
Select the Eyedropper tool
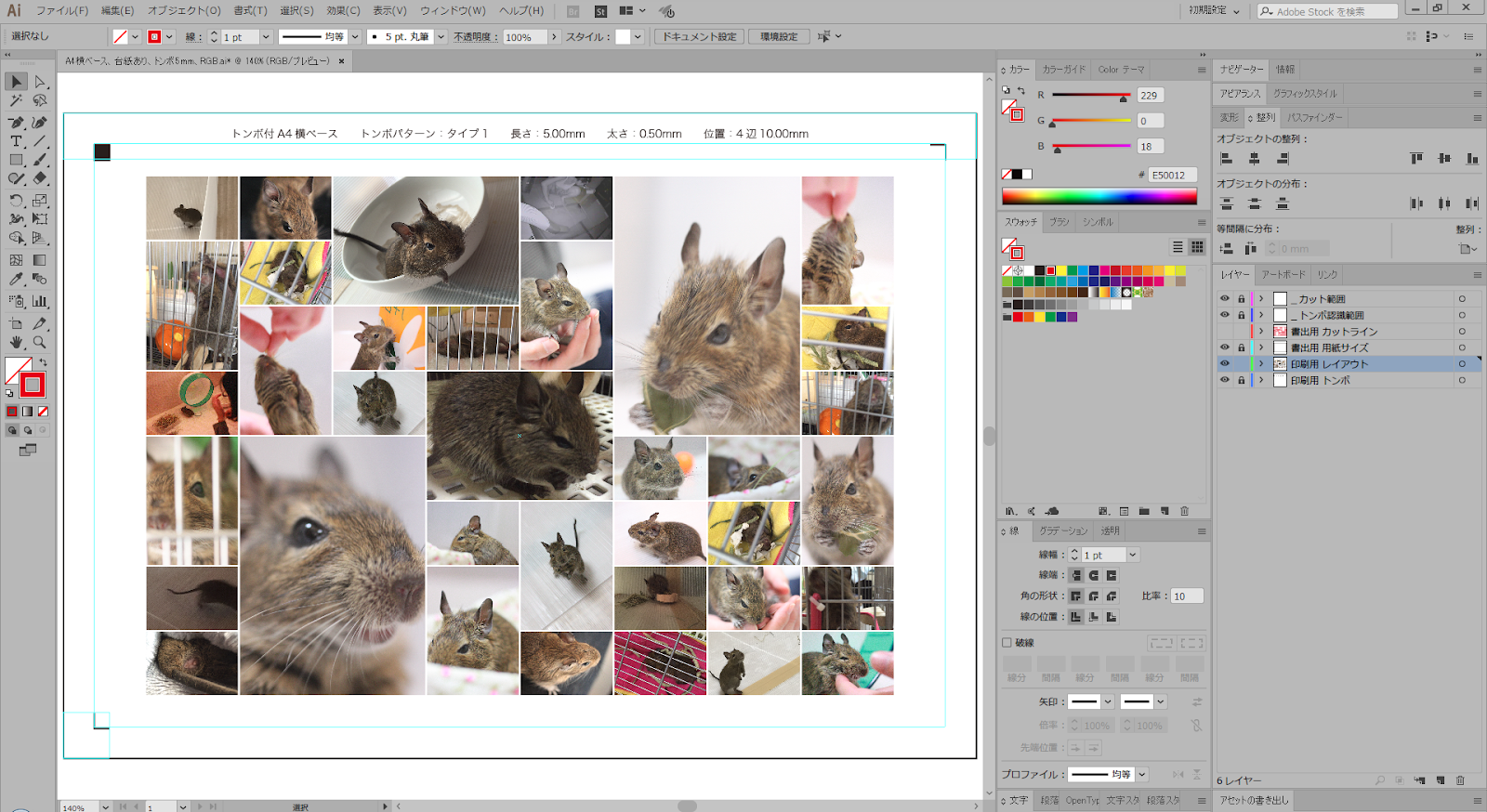point(16,279)
